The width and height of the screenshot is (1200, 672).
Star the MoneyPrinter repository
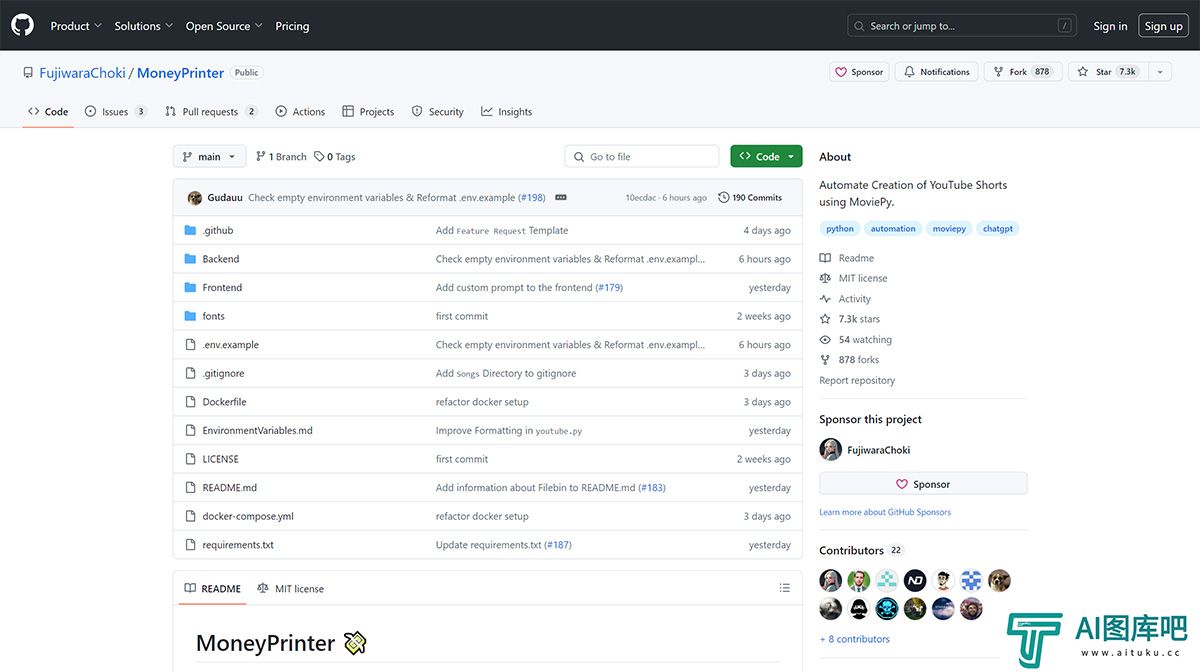point(1108,72)
